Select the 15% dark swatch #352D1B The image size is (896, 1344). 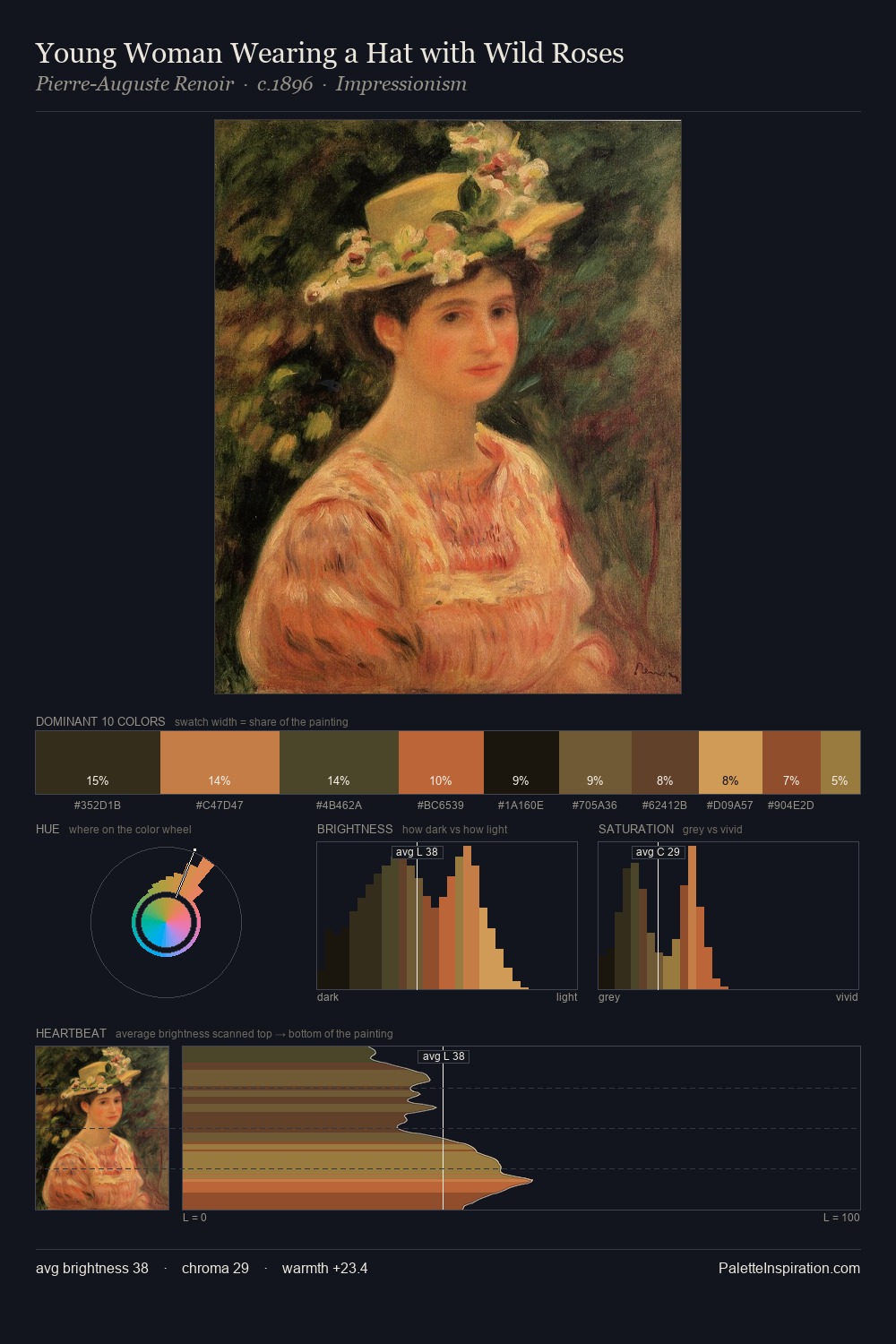(98, 762)
